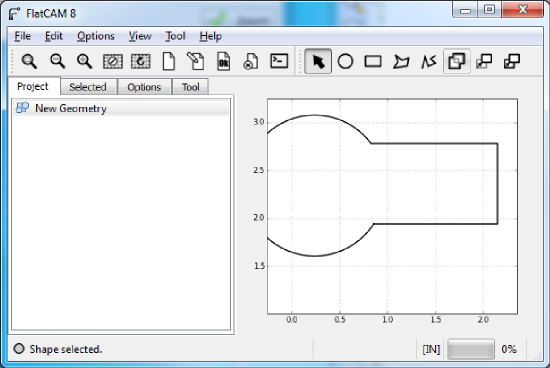The width and height of the screenshot is (550, 368).
Task: Select the circle drawing tool
Action: click(345, 61)
